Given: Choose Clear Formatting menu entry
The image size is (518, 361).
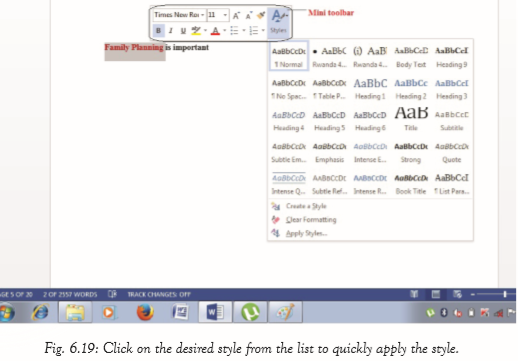Looking at the screenshot, I should point(370,220).
